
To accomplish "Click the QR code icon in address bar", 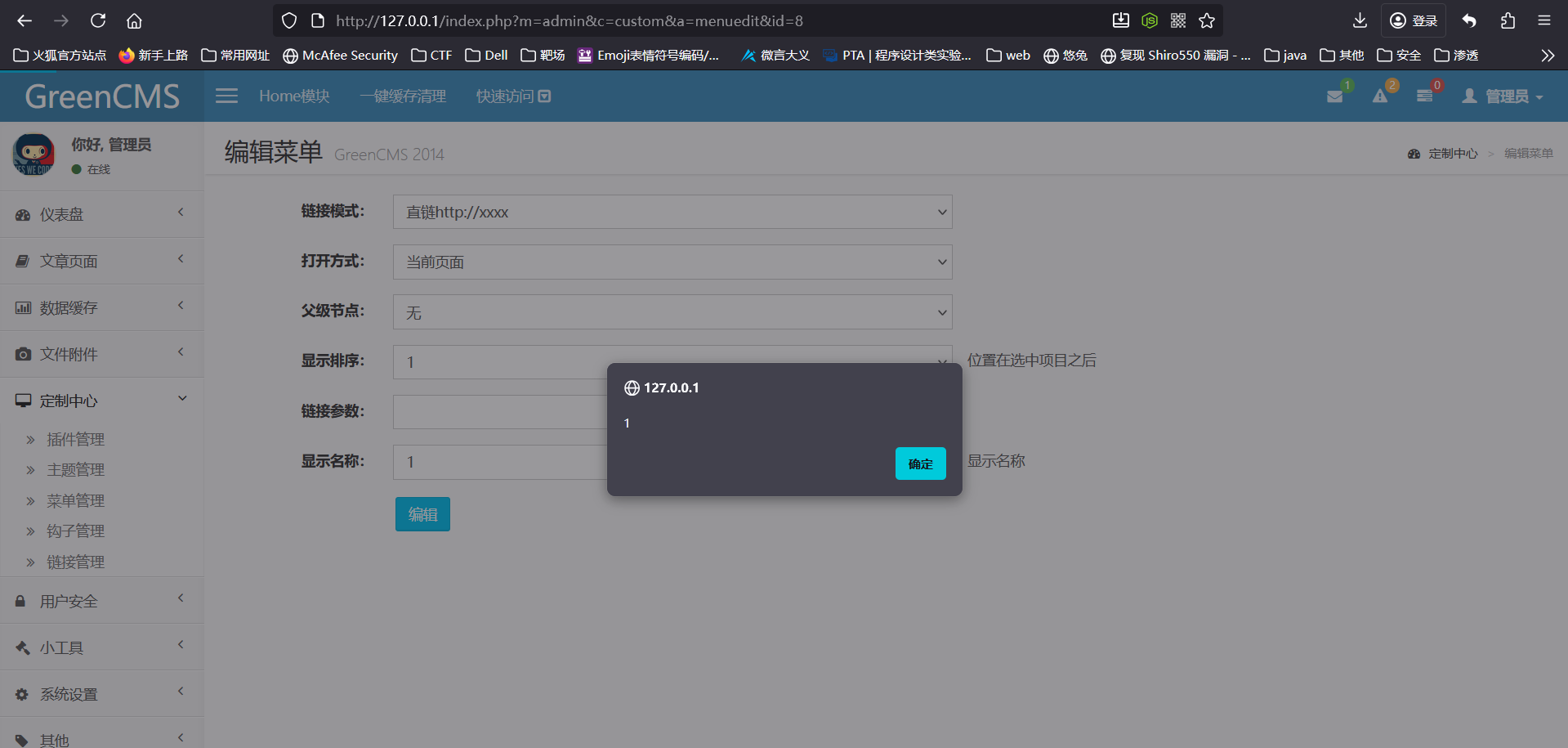I will pos(1178,21).
